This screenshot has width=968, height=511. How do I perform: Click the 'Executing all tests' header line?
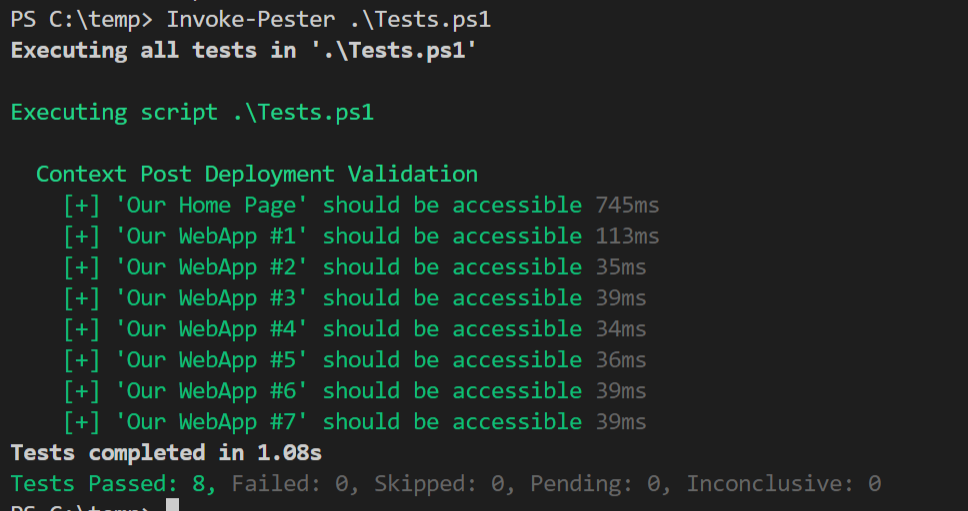pyautogui.click(x=244, y=50)
